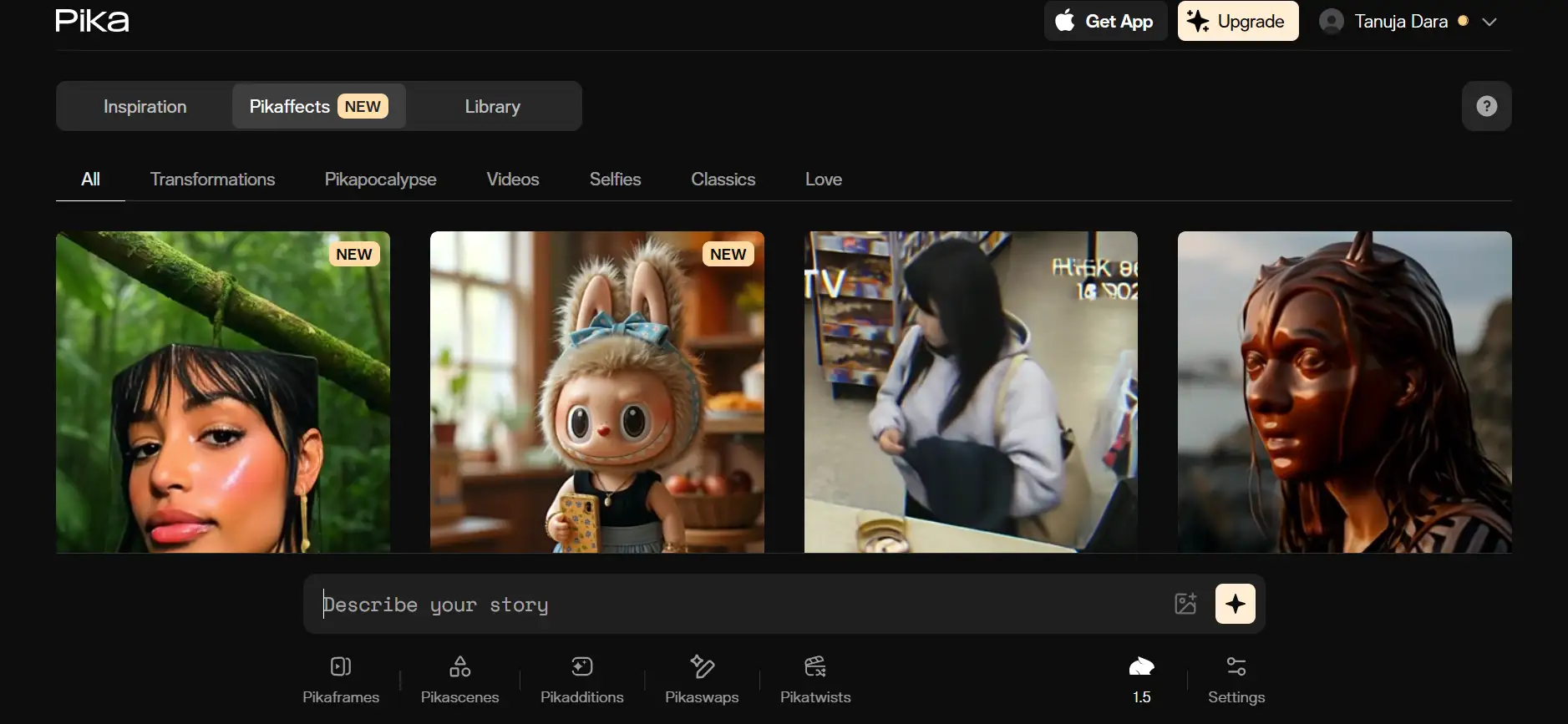Switch to the Inspiration tab

[145, 106]
